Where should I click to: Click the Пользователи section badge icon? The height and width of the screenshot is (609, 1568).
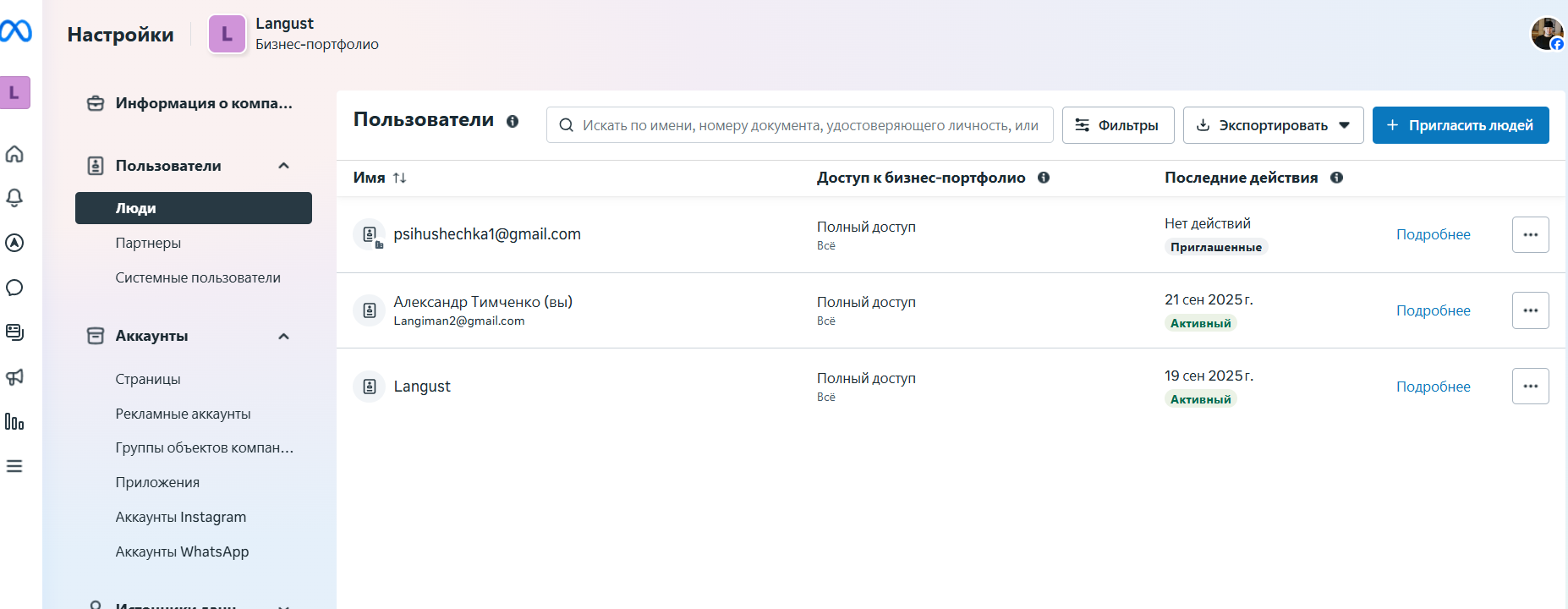pos(96,166)
